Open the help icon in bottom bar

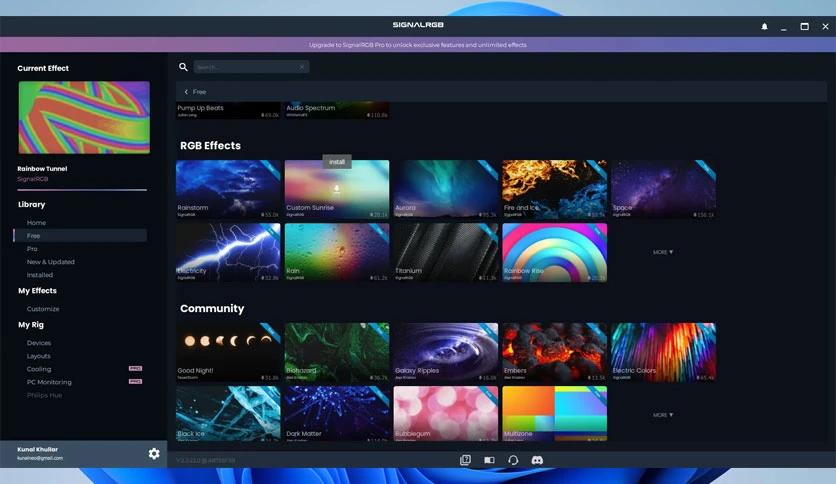[465, 460]
